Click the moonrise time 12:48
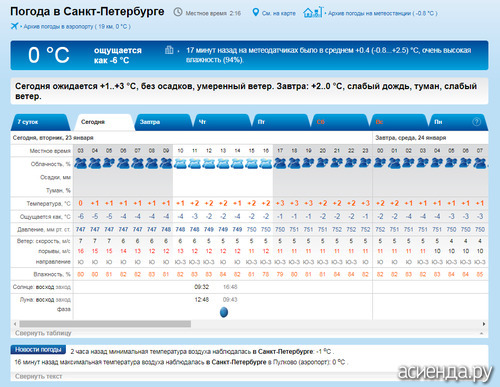The image size is (500, 387). click(x=202, y=299)
